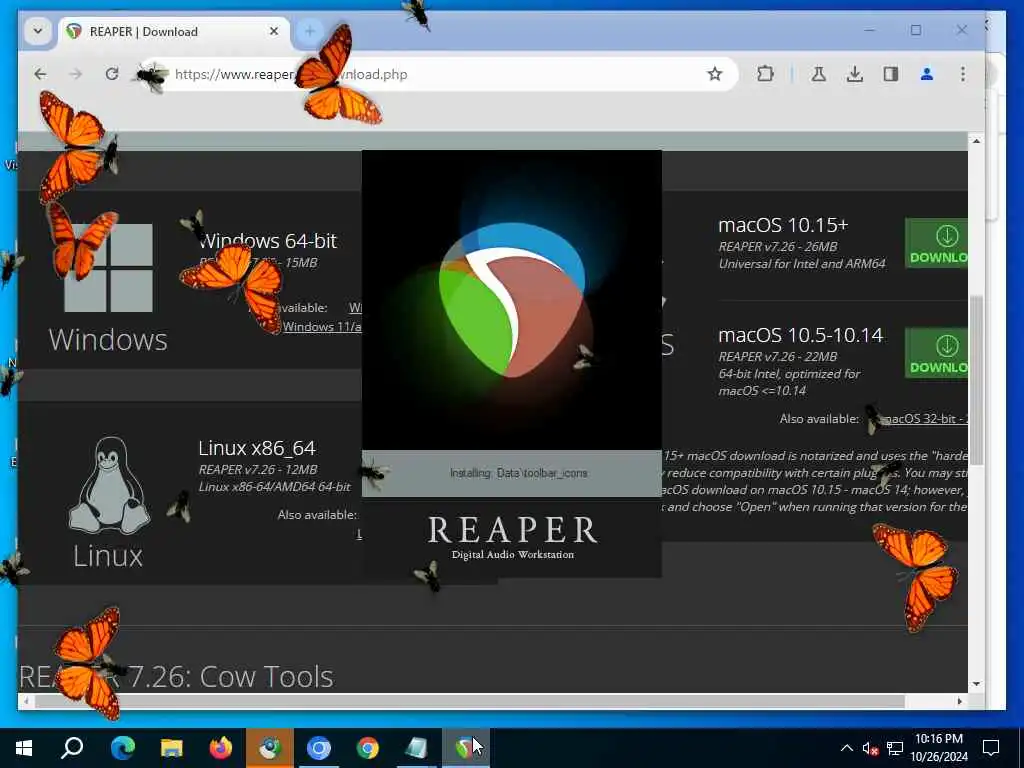1024x768 pixels.
Task: Click the horizontal scrollbar right arrow
Action: (959, 701)
